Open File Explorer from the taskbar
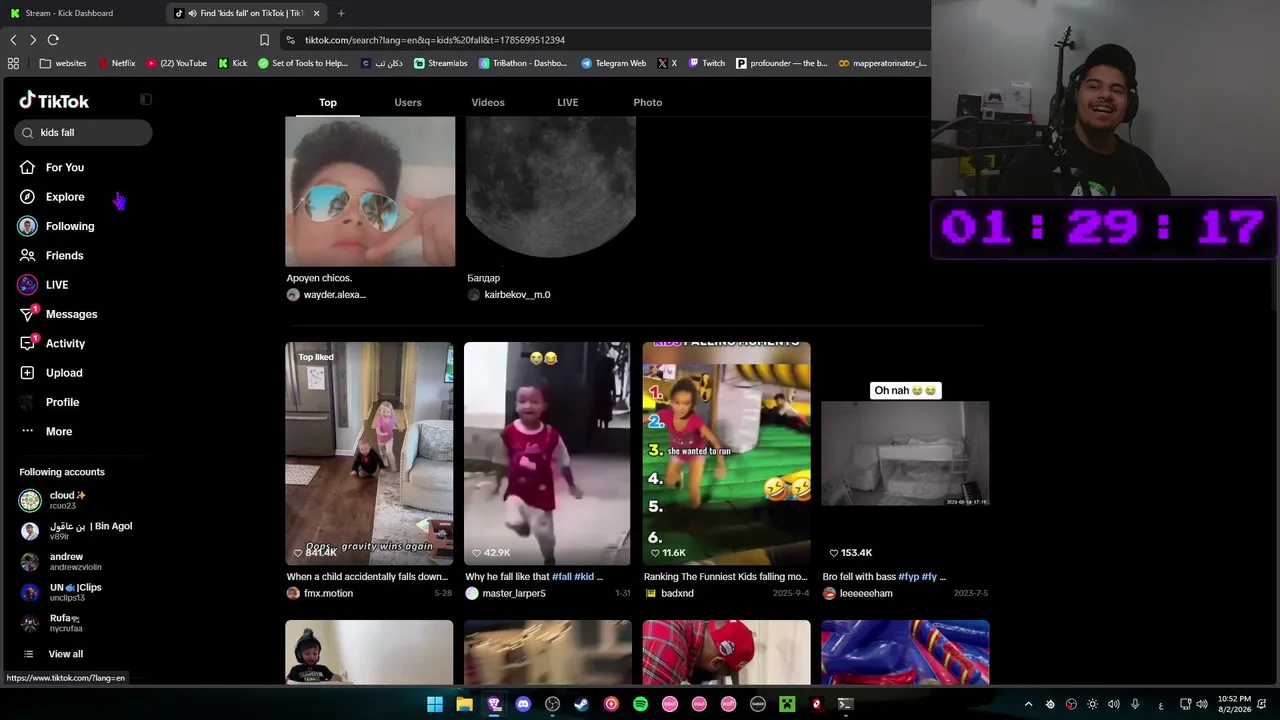 click(x=464, y=704)
